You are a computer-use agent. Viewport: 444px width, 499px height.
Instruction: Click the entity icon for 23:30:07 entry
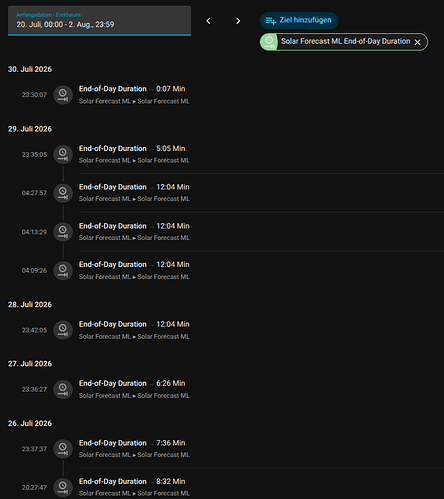coord(63,95)
